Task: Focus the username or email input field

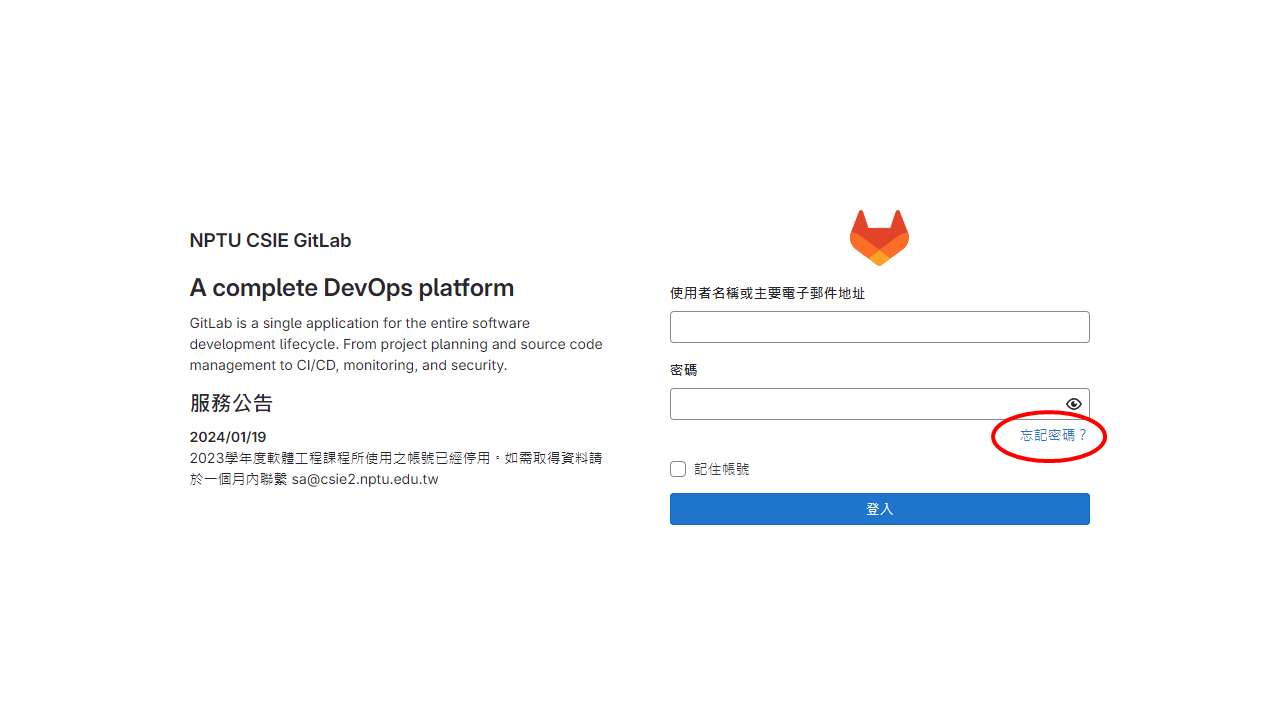Action: [x=879, y=327]
